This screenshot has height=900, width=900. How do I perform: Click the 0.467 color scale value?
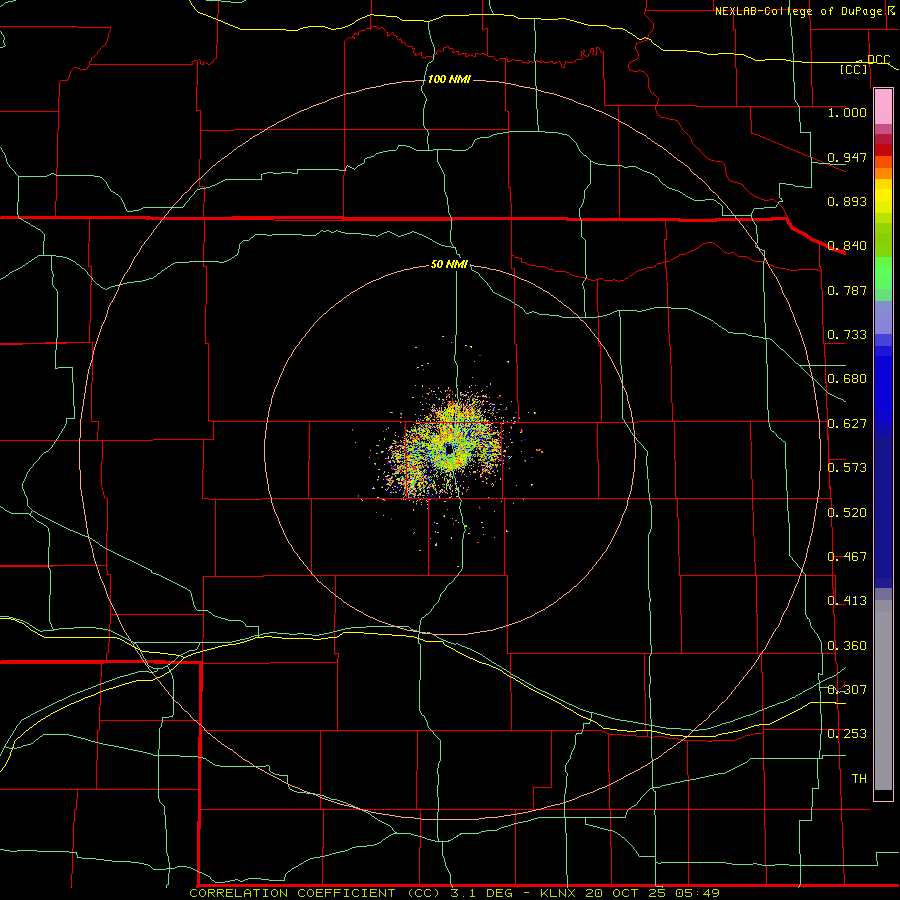(x=847, y=557)
